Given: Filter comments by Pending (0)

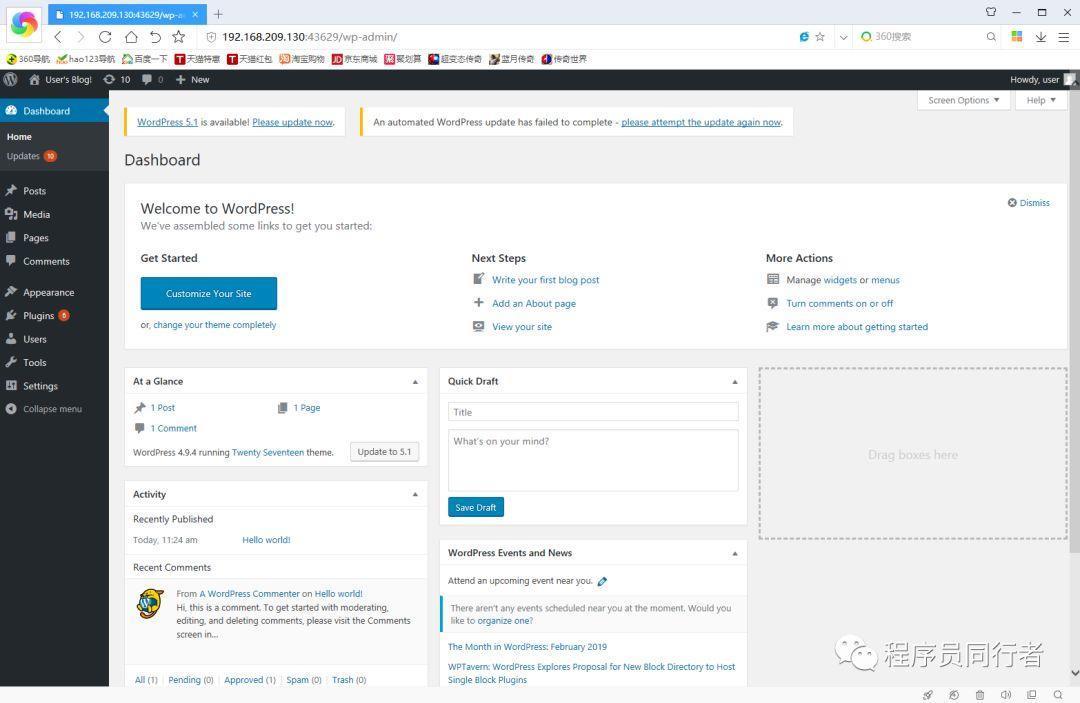Looking at the screenshot, I should pos(191,680).
